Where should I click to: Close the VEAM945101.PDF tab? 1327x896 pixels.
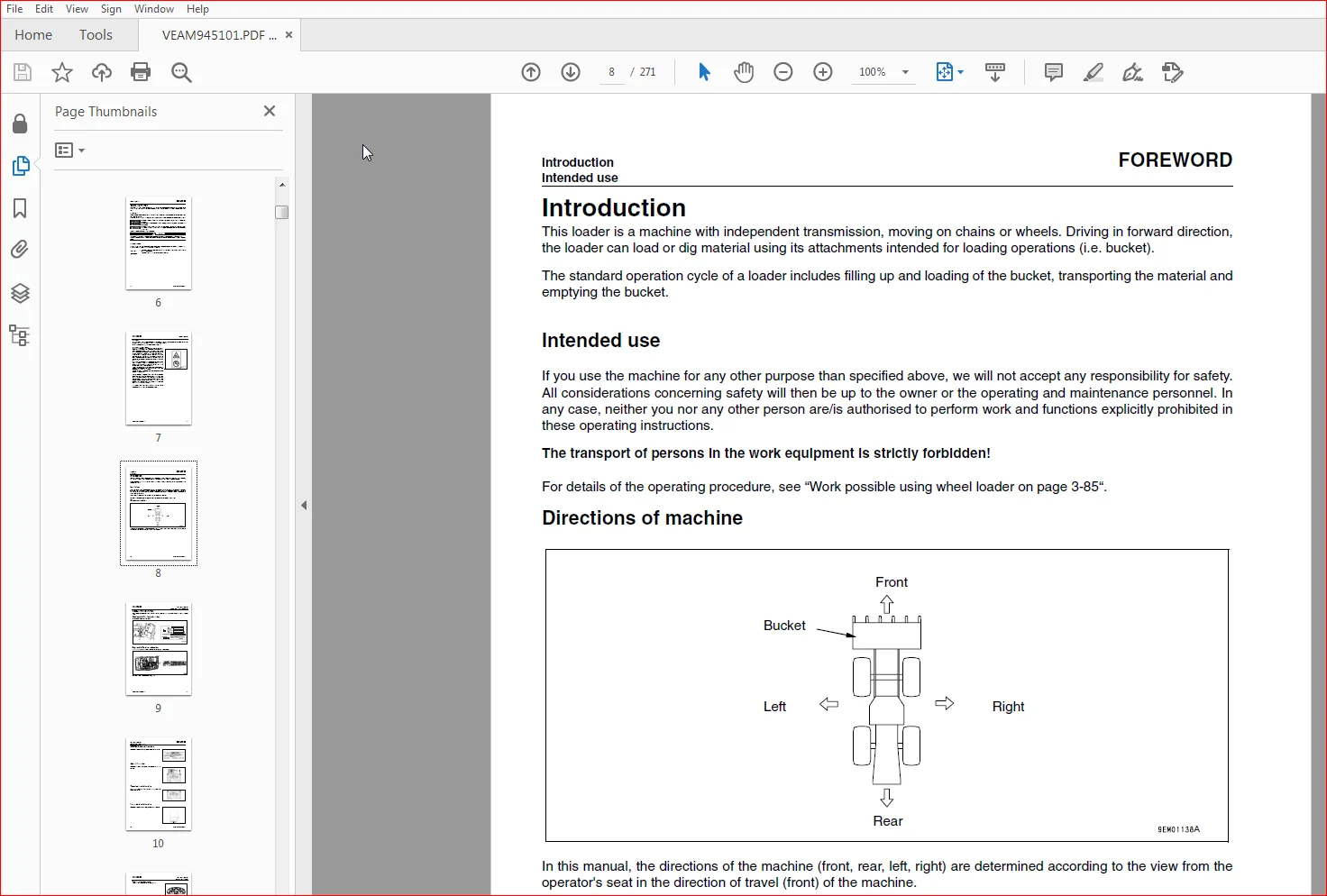288,35
